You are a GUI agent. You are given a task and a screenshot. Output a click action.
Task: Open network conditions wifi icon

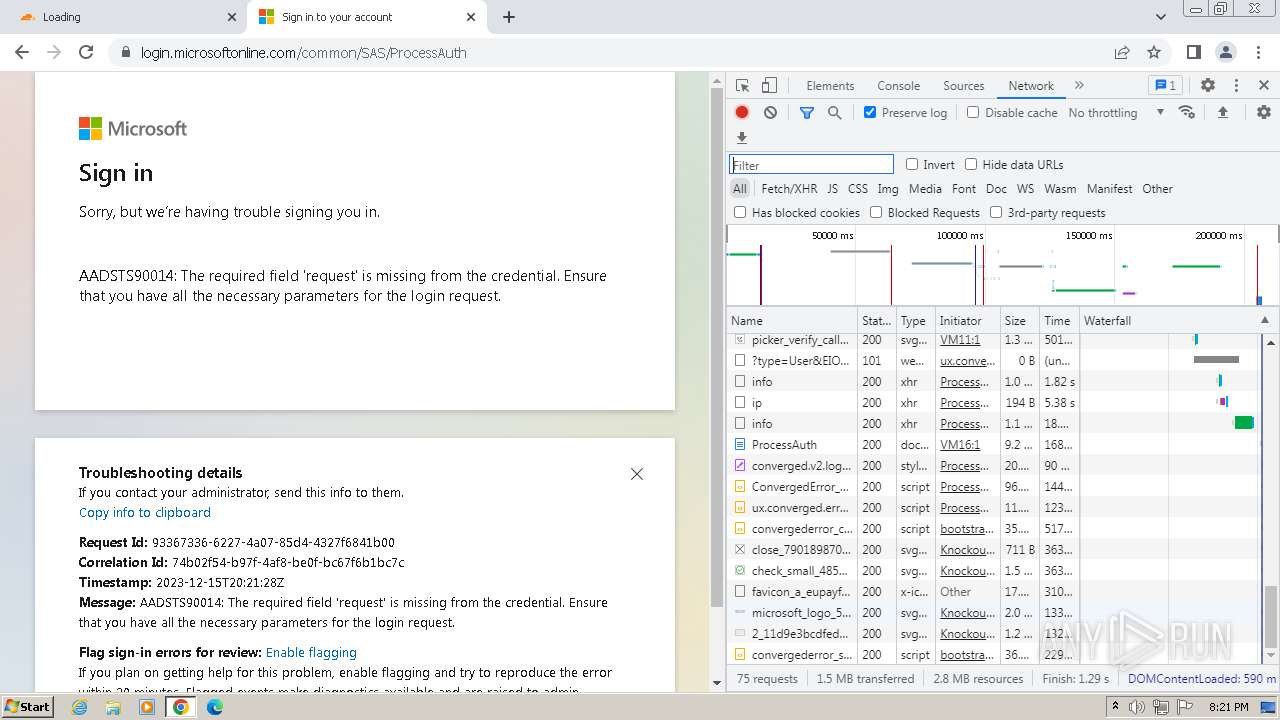(x=1187, y=112)
